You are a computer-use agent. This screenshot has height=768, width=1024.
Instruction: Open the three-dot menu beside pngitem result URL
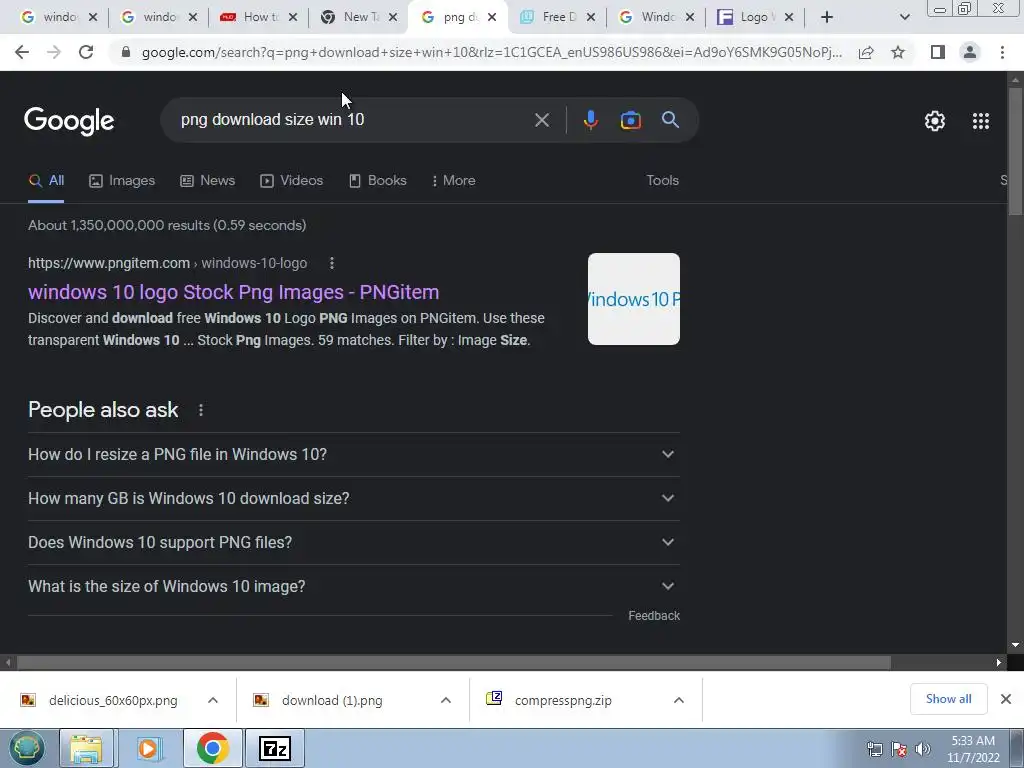[x=332, y=263]
